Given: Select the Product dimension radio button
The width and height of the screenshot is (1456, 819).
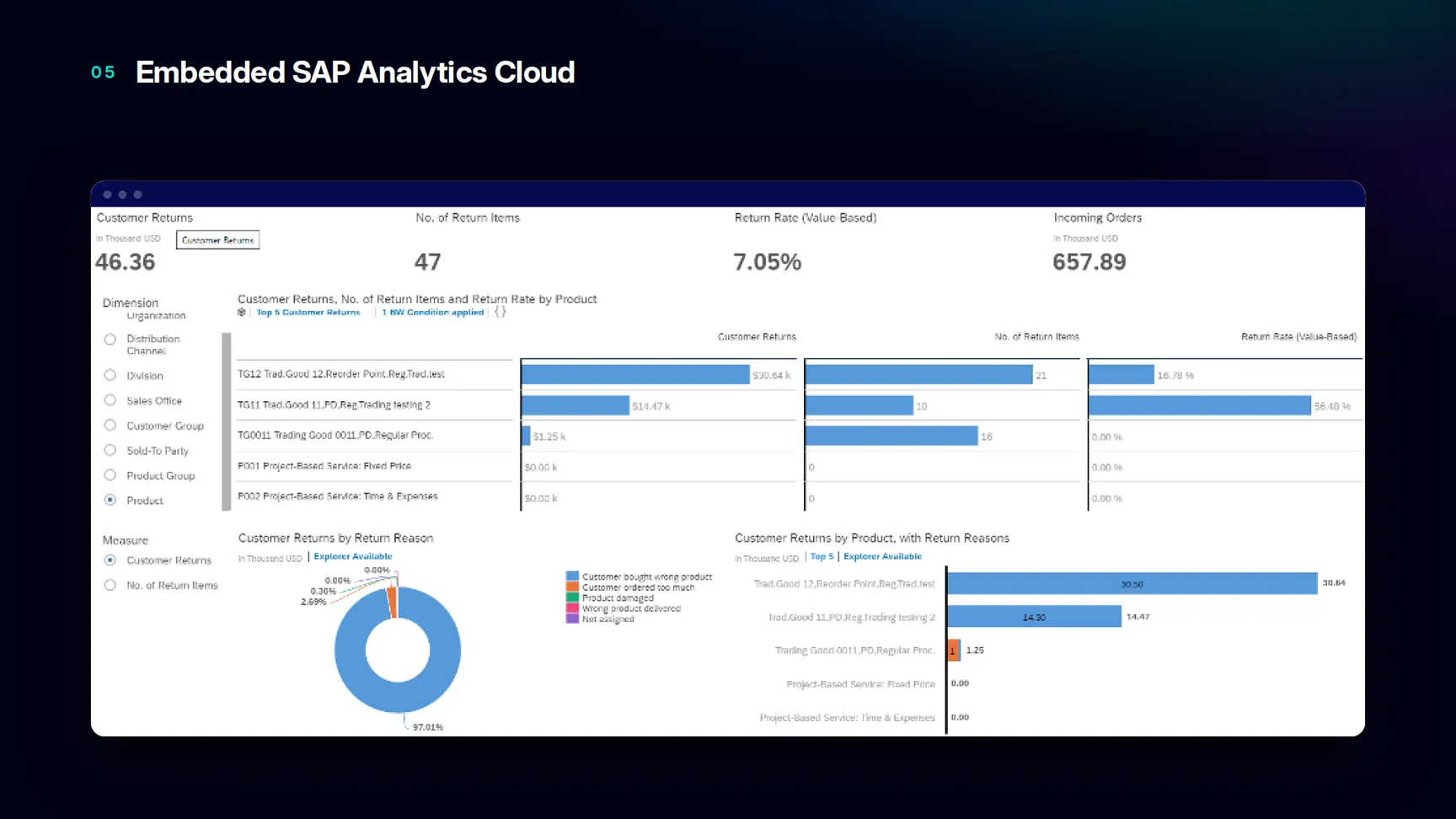Looking at the screenshot, I should click(110, 500).
